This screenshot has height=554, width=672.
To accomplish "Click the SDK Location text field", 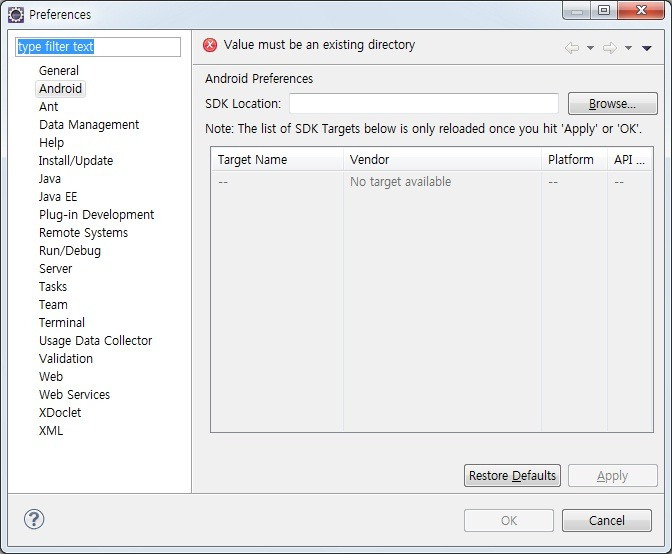I will coord(424,104).
